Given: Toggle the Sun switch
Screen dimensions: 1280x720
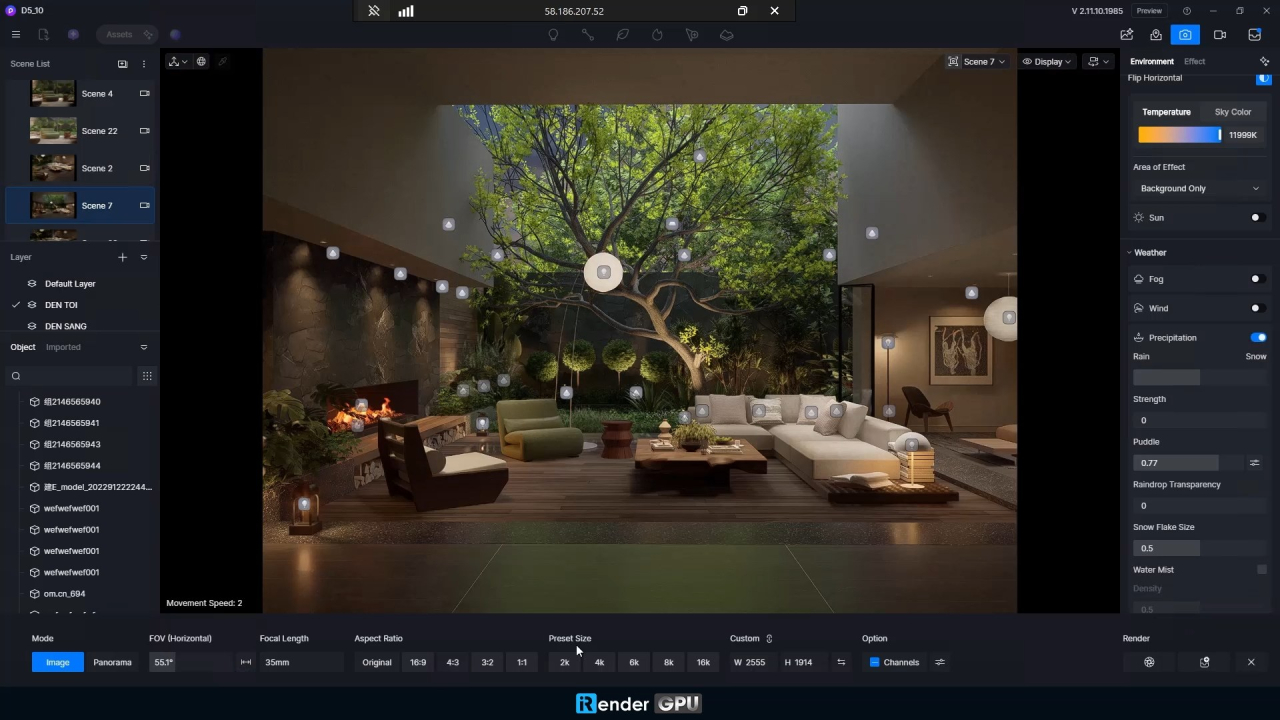Looking at the screenshot, I should coord(1258,218).
